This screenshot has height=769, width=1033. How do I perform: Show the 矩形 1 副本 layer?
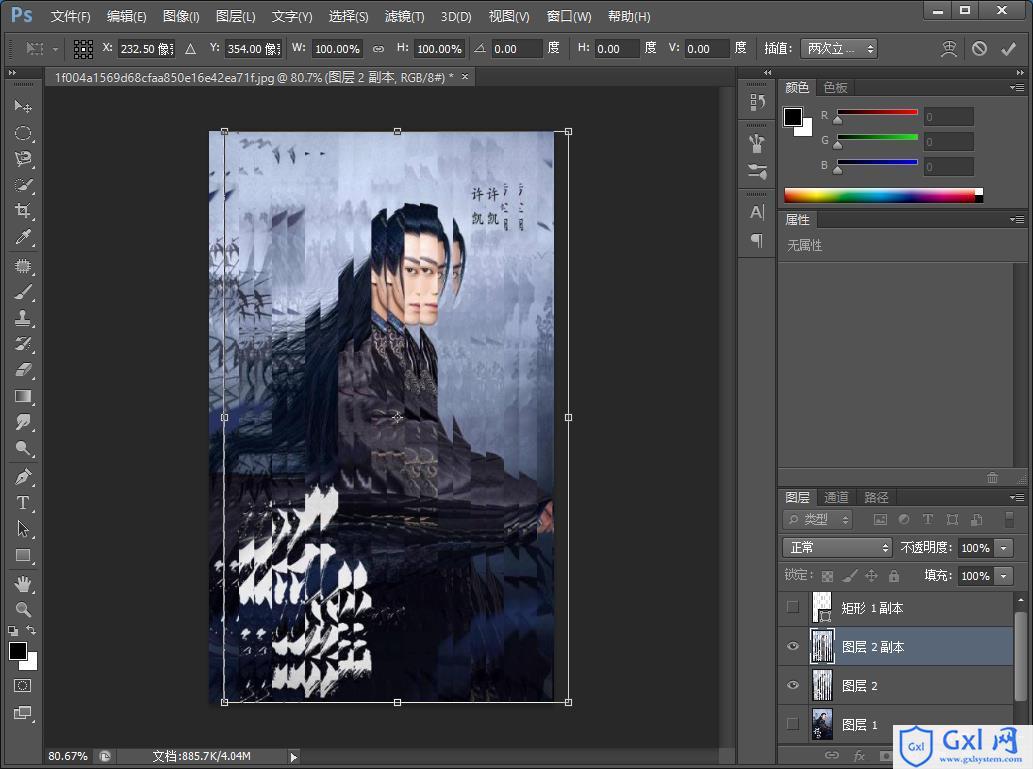tap(793, 608)
